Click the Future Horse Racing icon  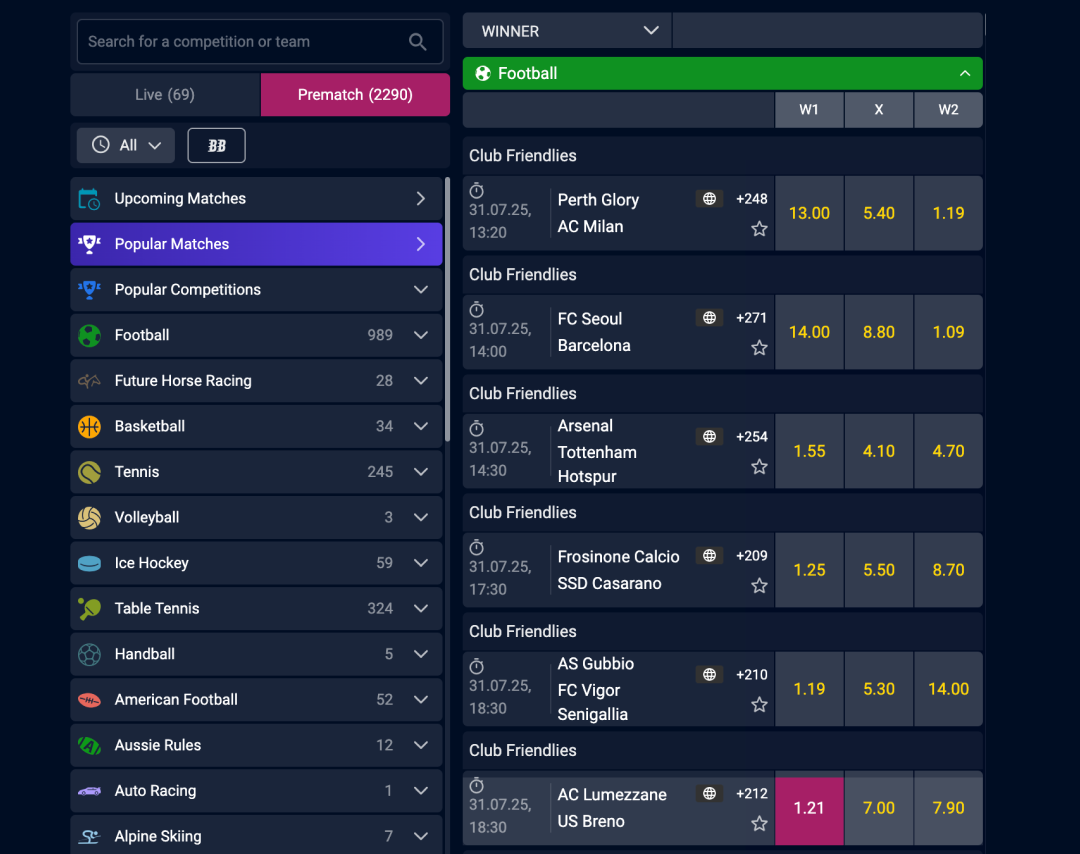[x=90, y=381]
